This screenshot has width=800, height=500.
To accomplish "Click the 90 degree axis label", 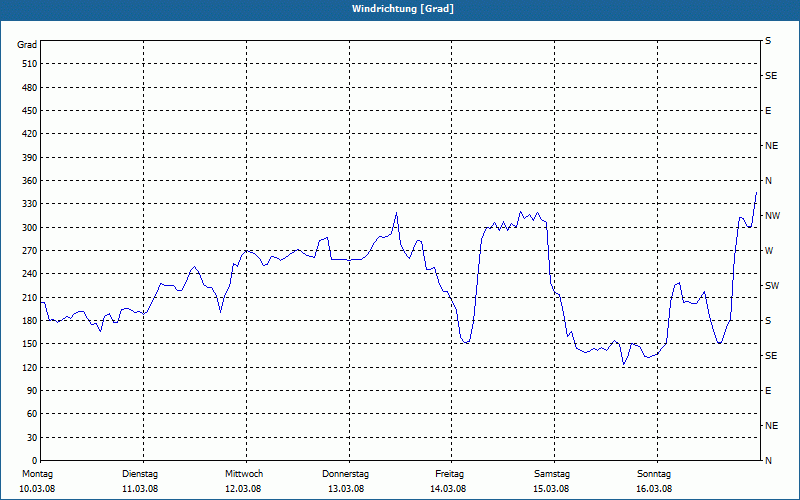I will (32, 391).
